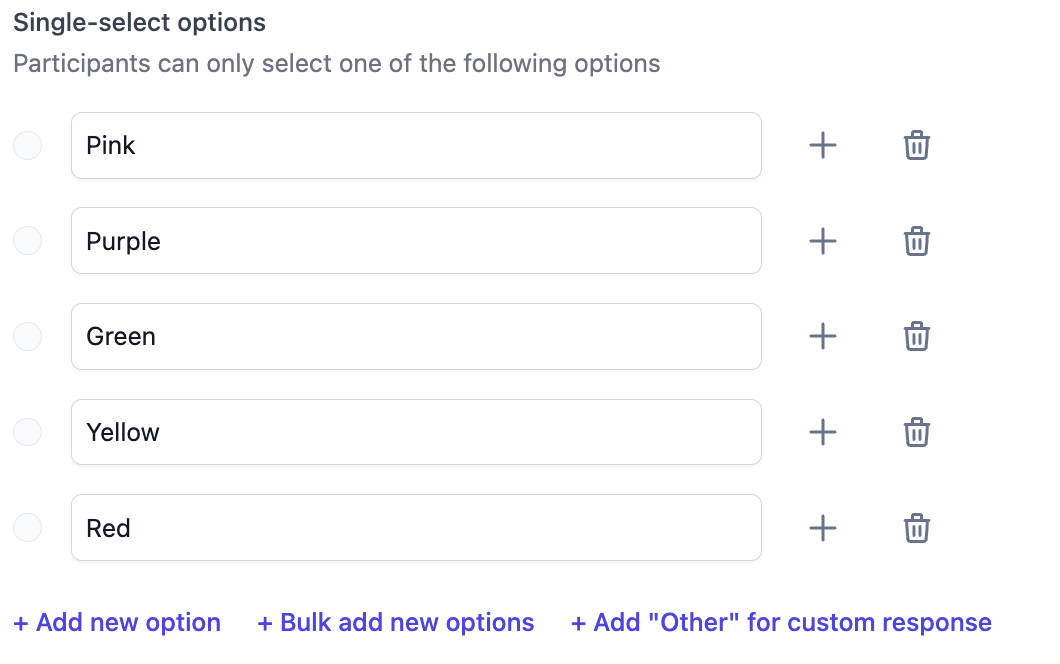Add an option below Yellow using plus icon
The height and width of the screenshot is (664, 1060).
[x=822, y=432]
